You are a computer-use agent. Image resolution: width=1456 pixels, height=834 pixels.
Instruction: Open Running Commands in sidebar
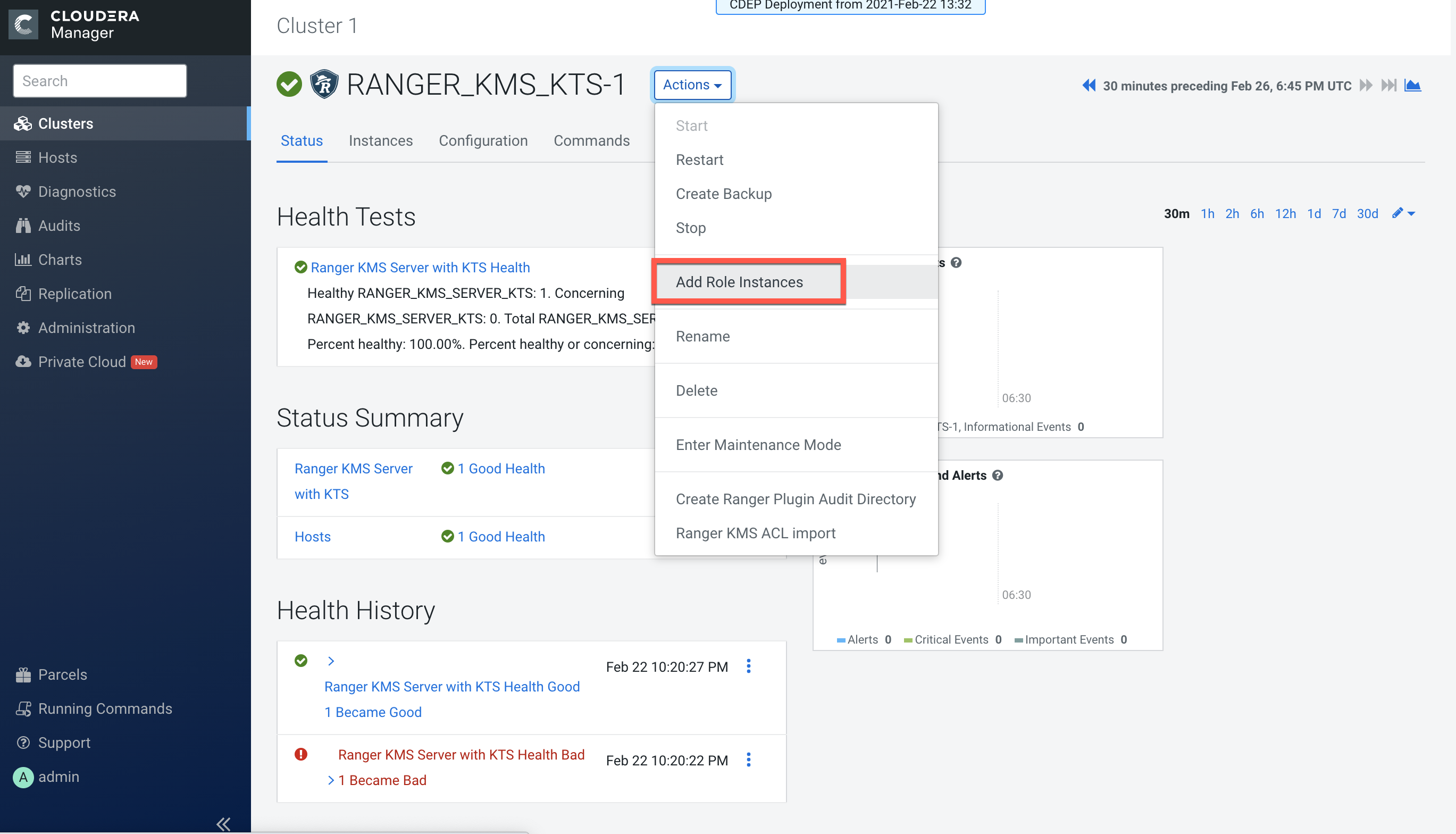point(105,708)
